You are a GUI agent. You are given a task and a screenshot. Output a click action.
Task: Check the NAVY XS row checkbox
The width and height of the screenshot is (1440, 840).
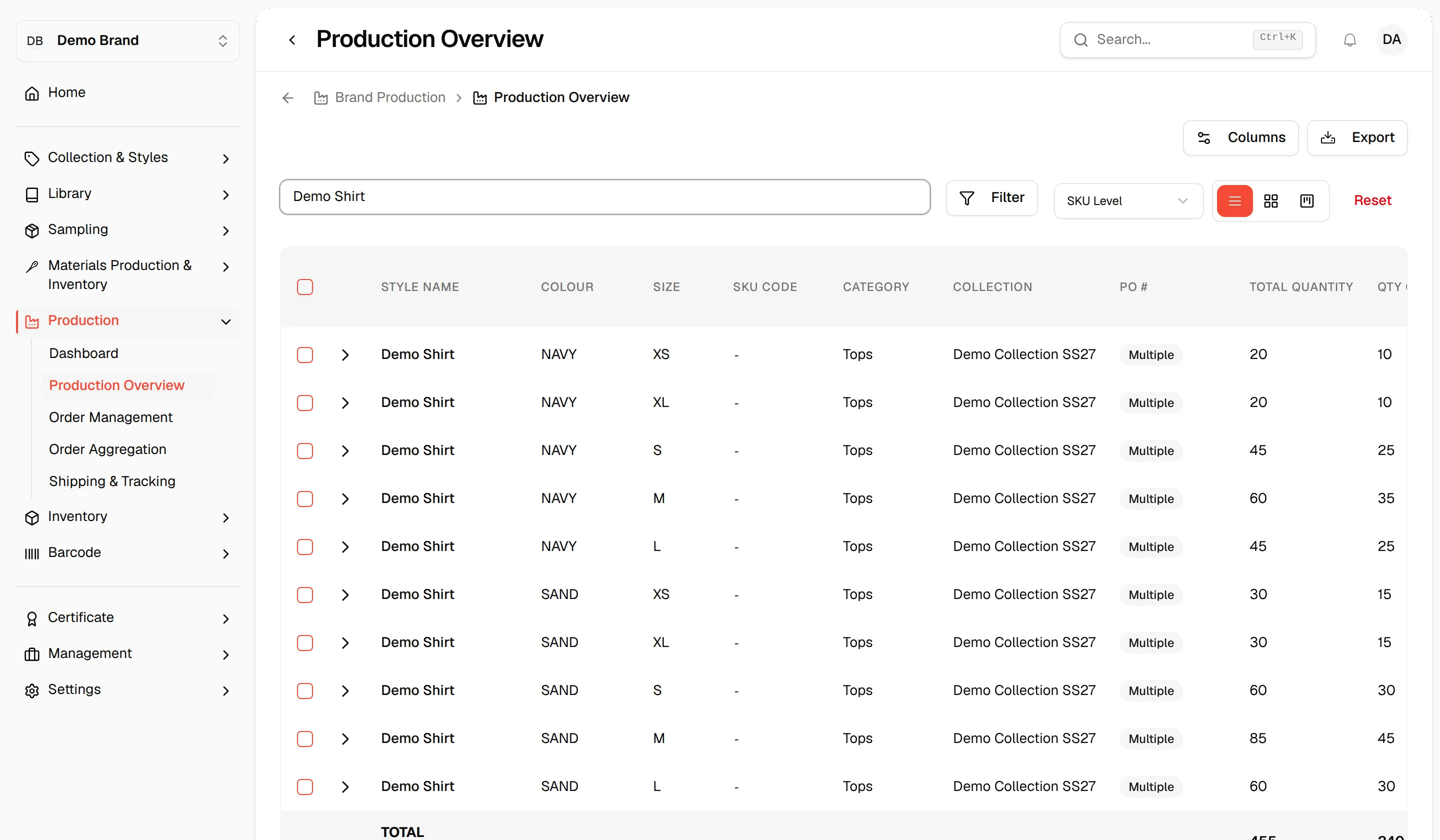click(304, 355)
